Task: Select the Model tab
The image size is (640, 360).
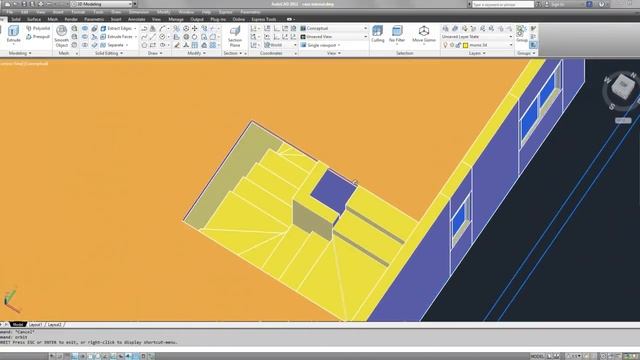Action: (x=17, y=325)
